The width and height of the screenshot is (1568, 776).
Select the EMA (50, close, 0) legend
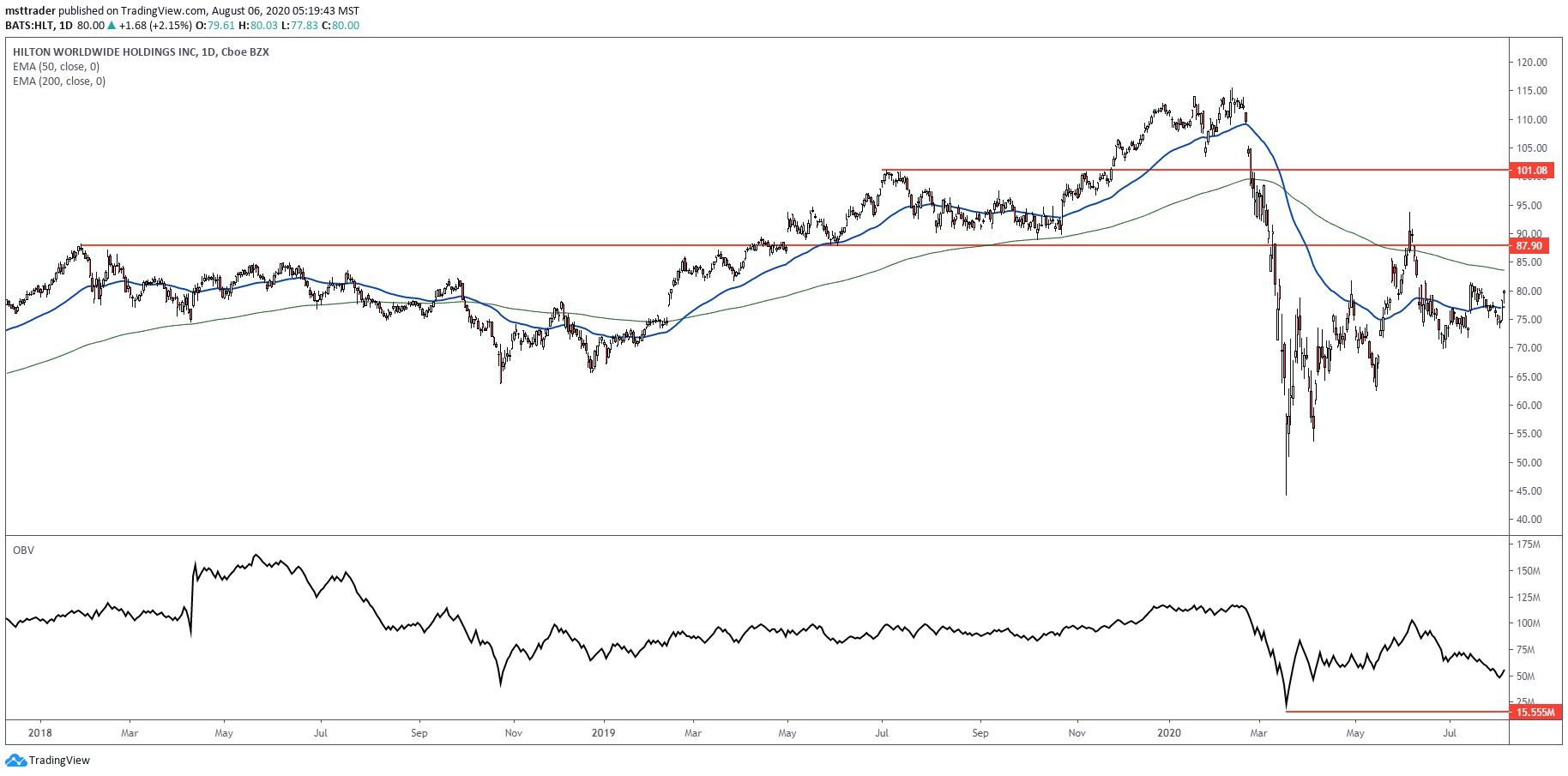pos(56,67)
